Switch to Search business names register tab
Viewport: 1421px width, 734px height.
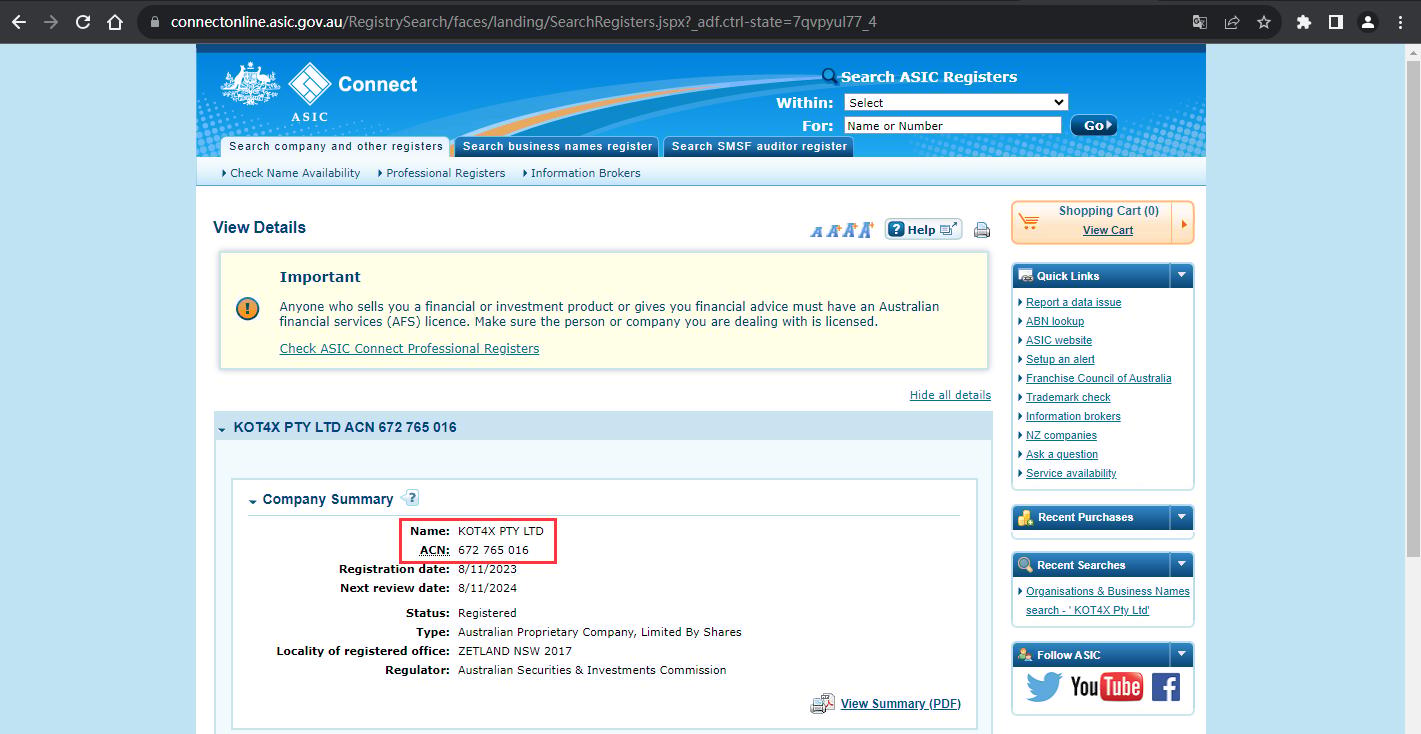pyautogui.click(x=557, y=146)
